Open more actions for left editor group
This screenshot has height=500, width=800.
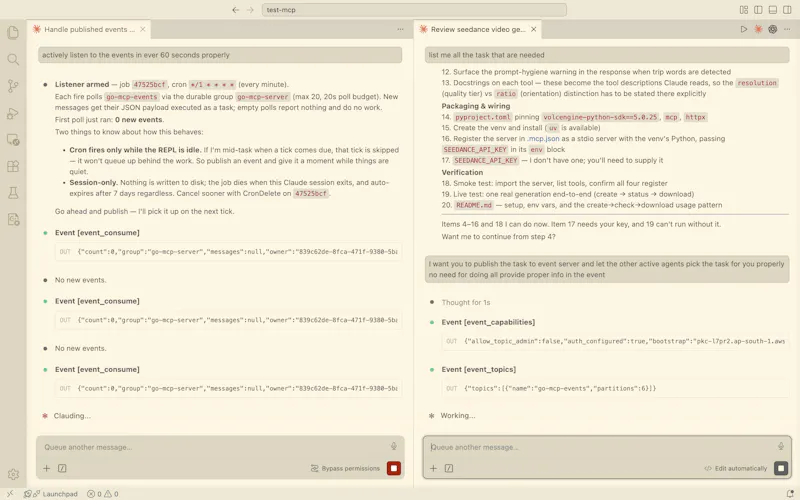point(400,29)
